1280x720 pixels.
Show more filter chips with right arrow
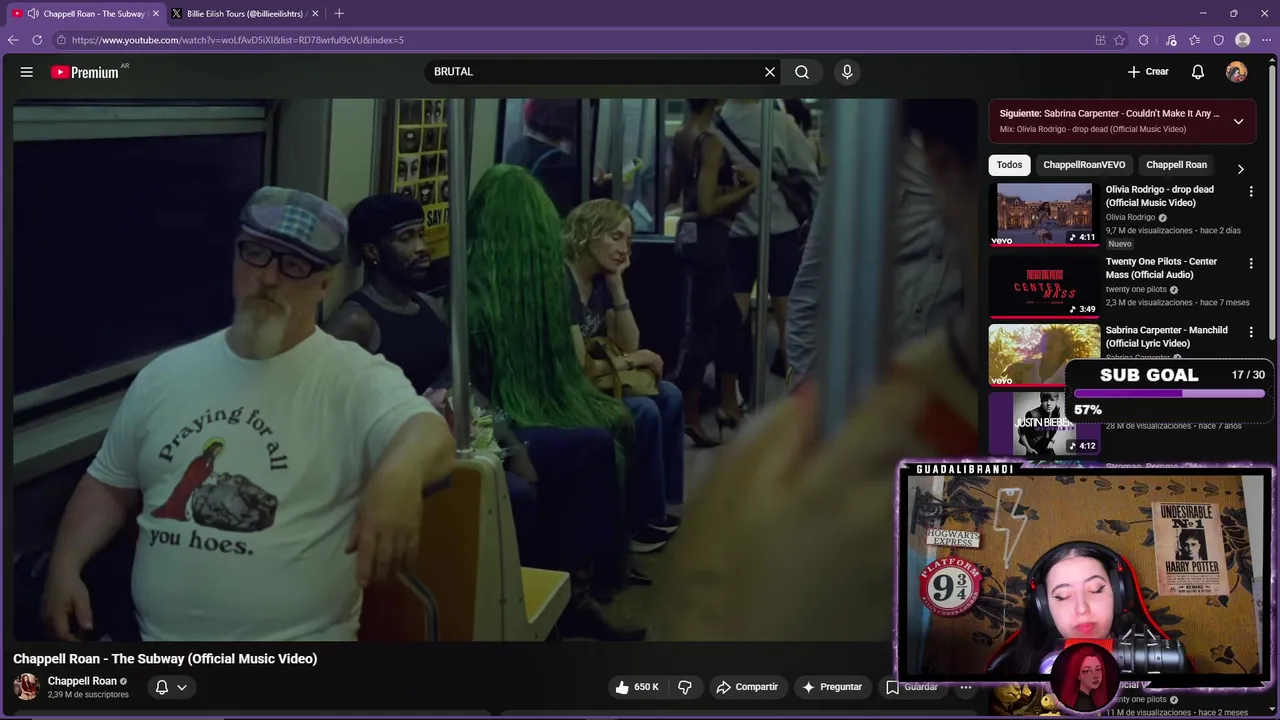1240,169
